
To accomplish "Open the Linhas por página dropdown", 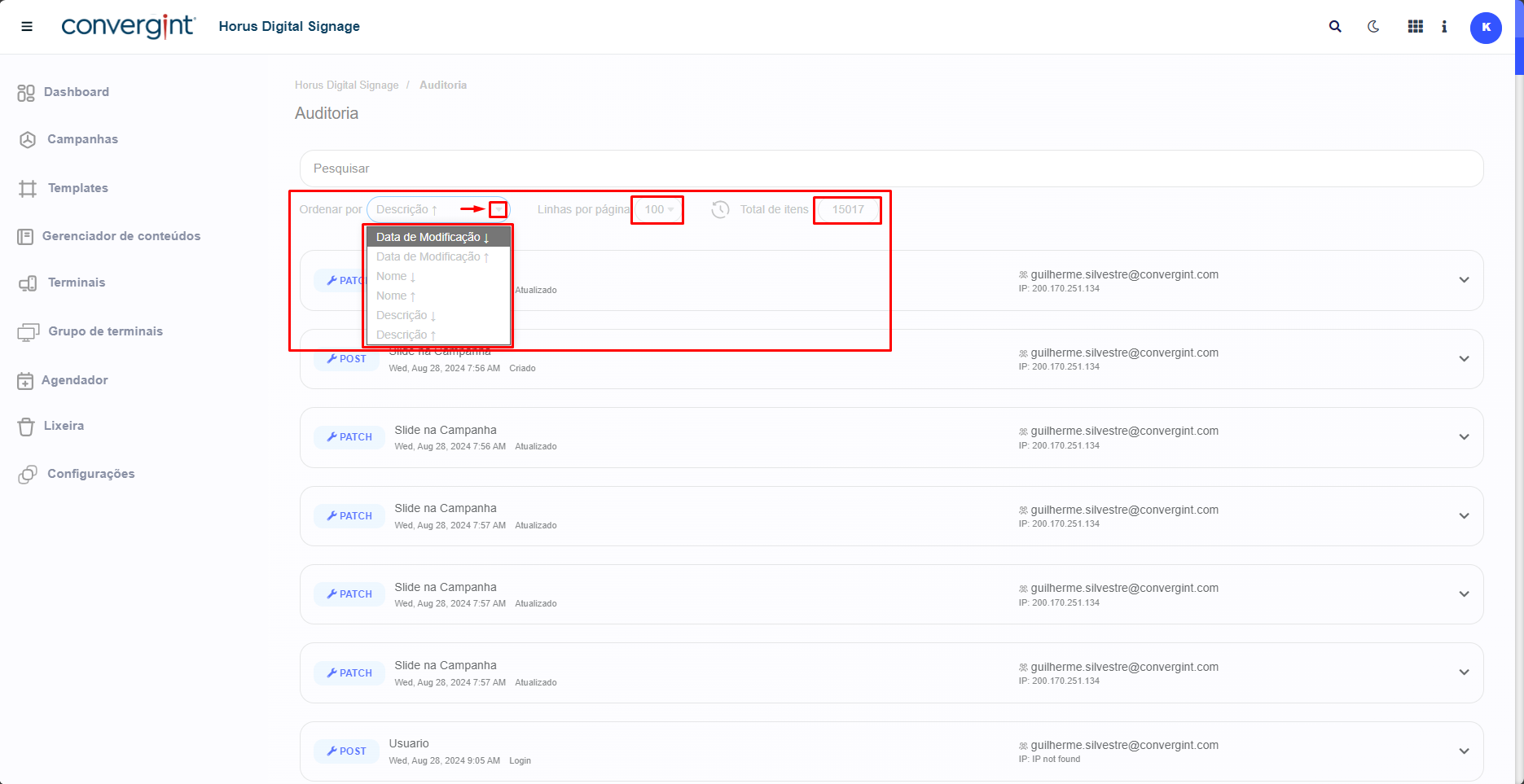I will coord(658,210).
